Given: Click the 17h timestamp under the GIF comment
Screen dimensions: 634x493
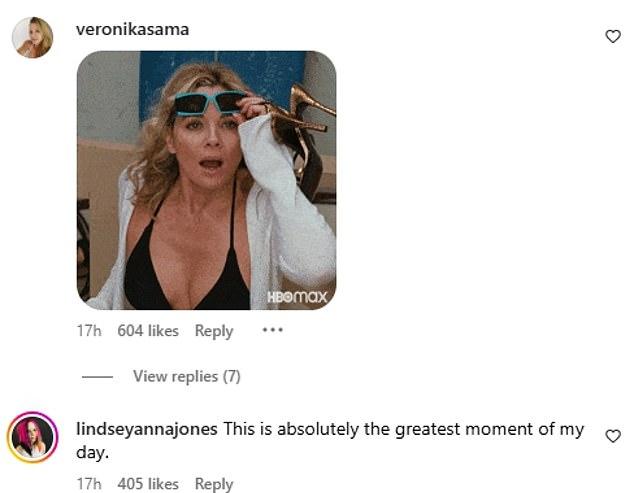Looking at the screenshot, I should pos(89,331).
